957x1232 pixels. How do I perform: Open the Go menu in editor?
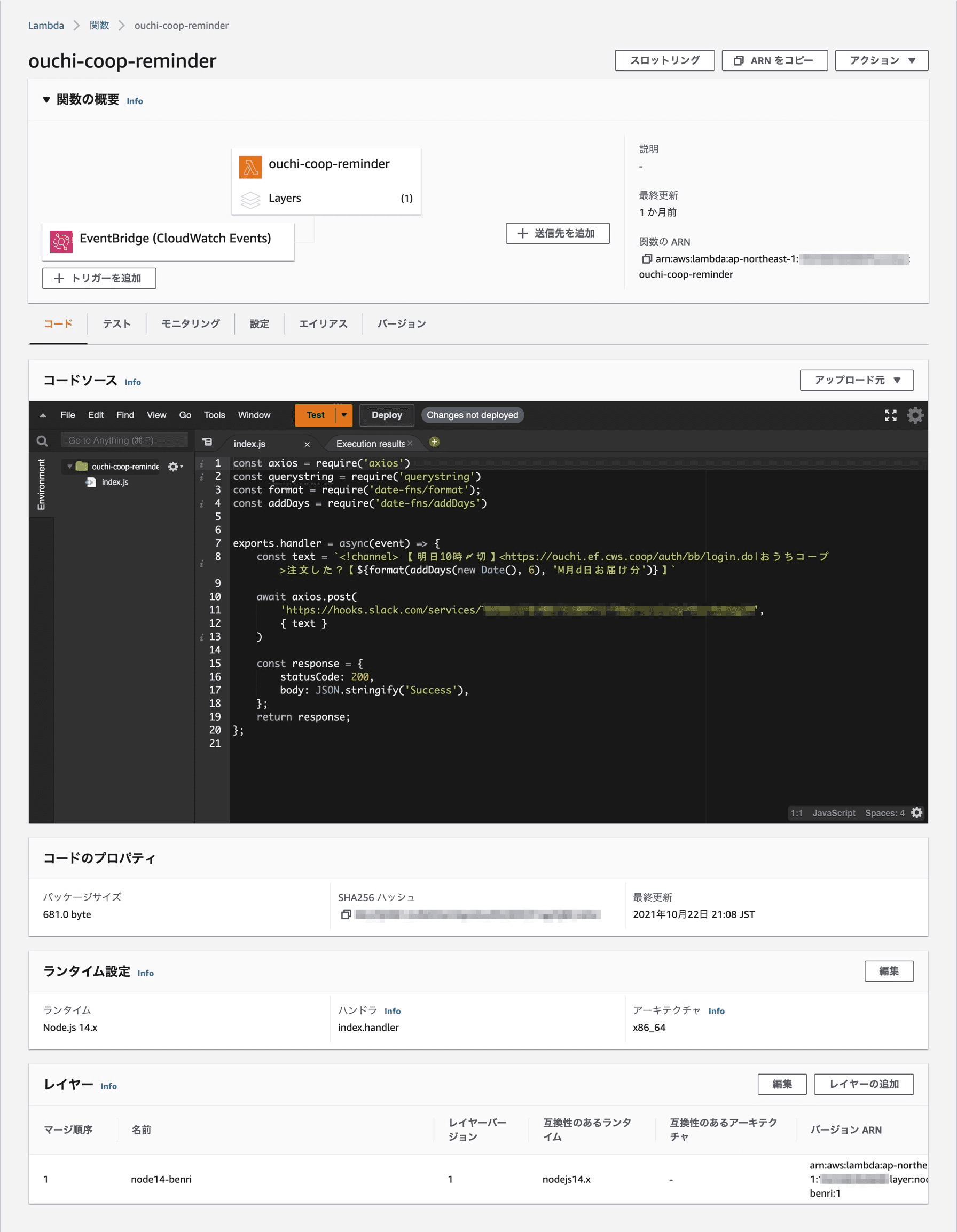(x=185, y=415)
